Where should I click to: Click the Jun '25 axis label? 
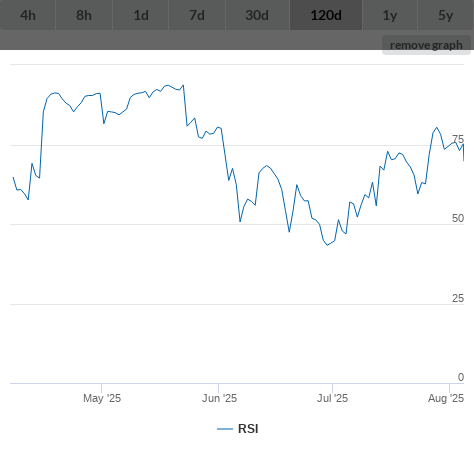219,398
